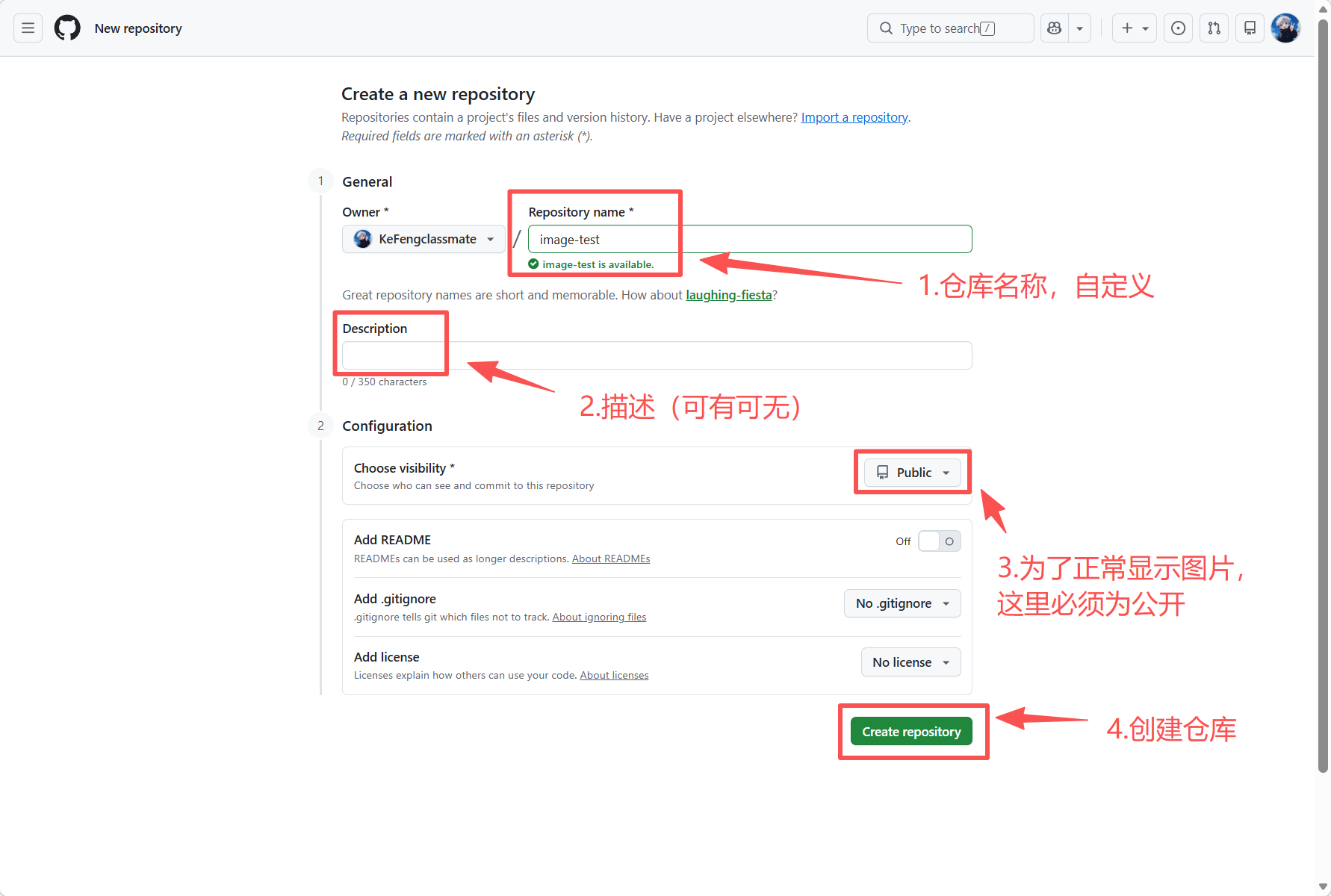
Task: Click the 'image-test is available.' message
Action: (x=598, y=264)
